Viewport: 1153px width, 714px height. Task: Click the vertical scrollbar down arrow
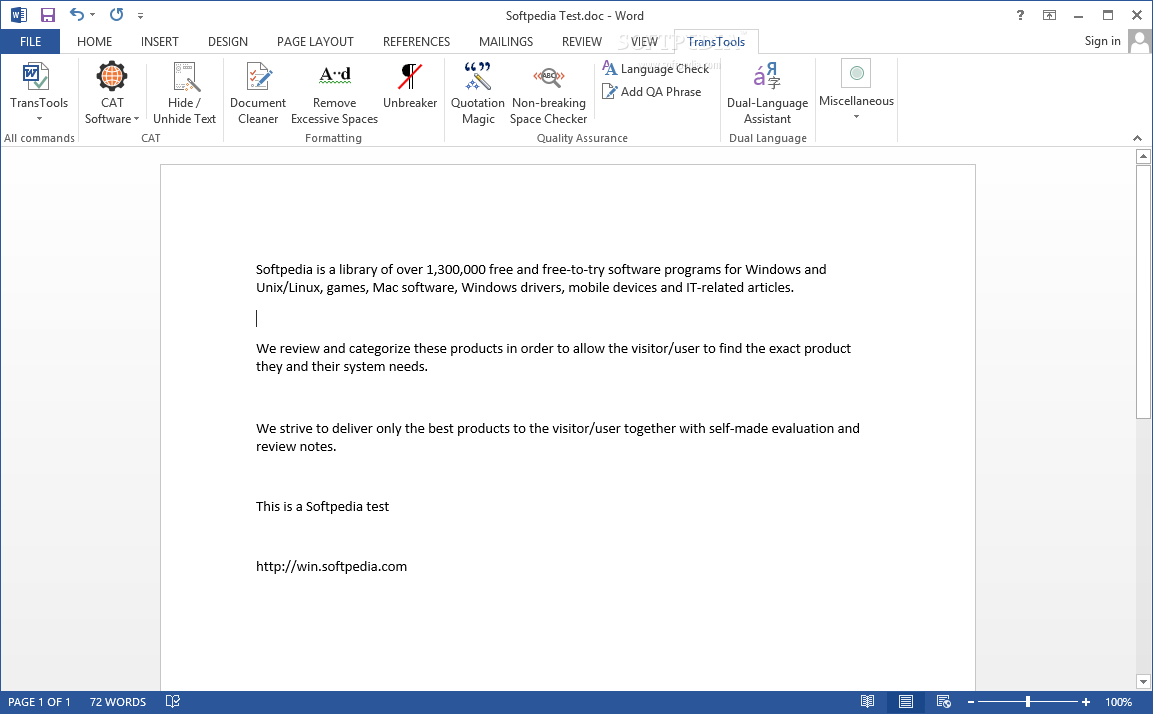click(x=1143, y=682)
